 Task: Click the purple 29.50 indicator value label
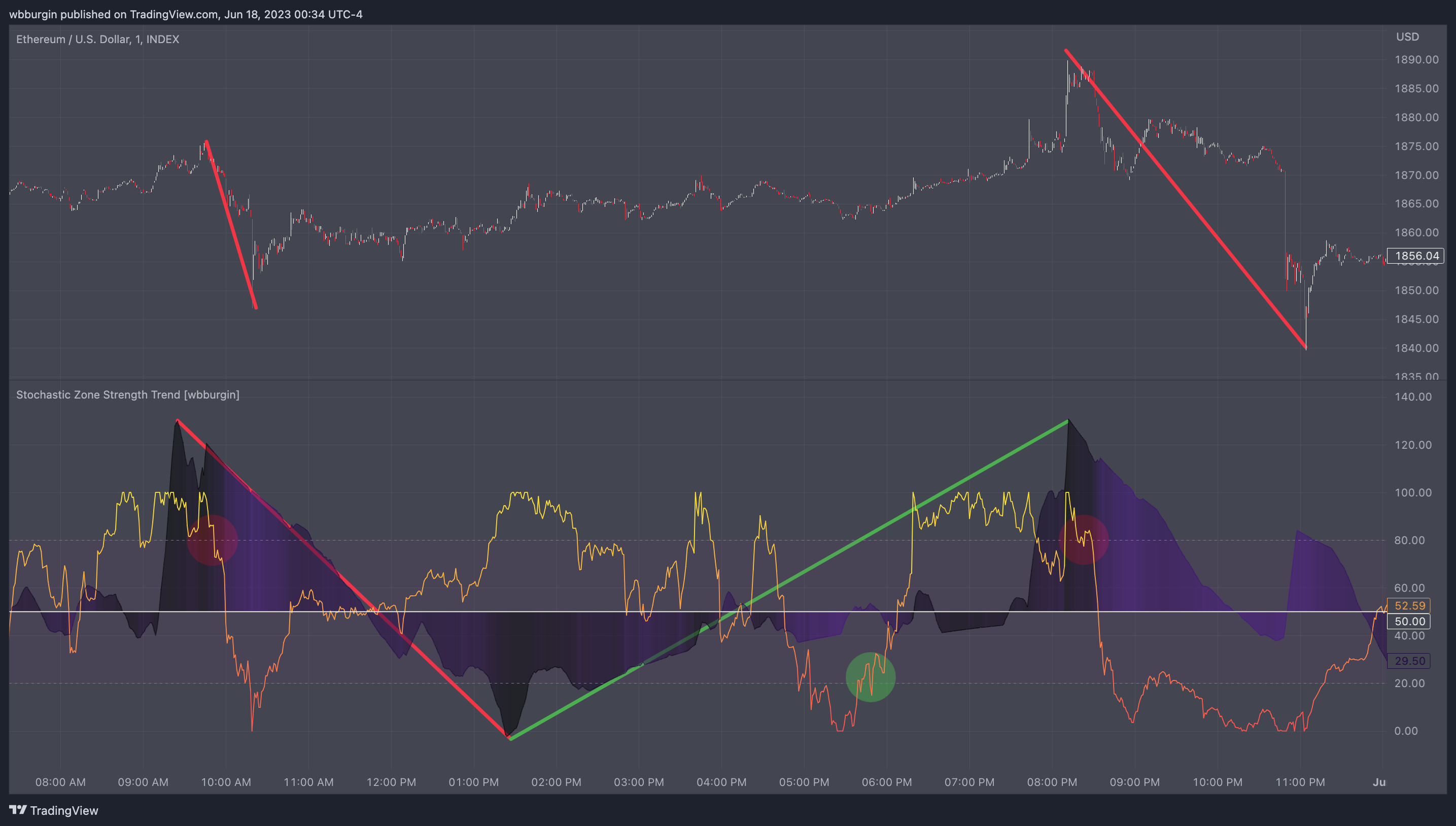[1409, 661]
